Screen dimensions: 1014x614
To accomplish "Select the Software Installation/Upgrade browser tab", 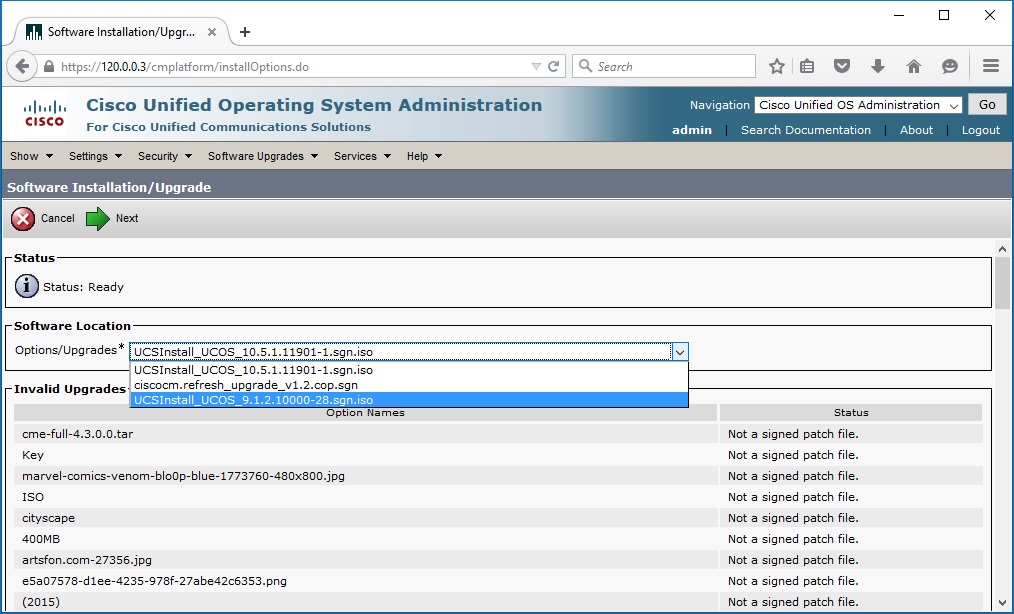I will [120, 32].
